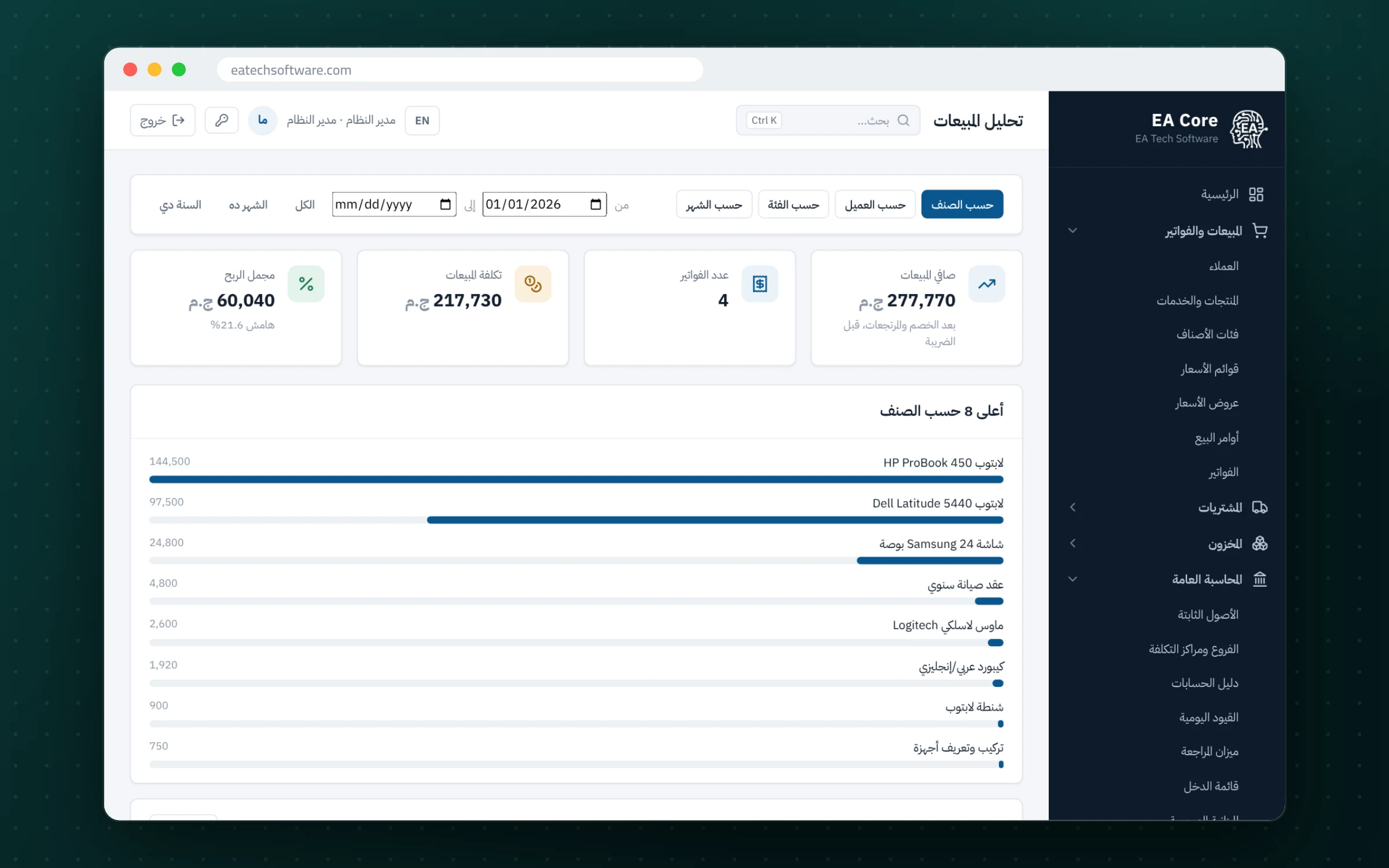Click the EA Core brain logo
Screen dimensions: 1389x868
(x=1248, y=129)
